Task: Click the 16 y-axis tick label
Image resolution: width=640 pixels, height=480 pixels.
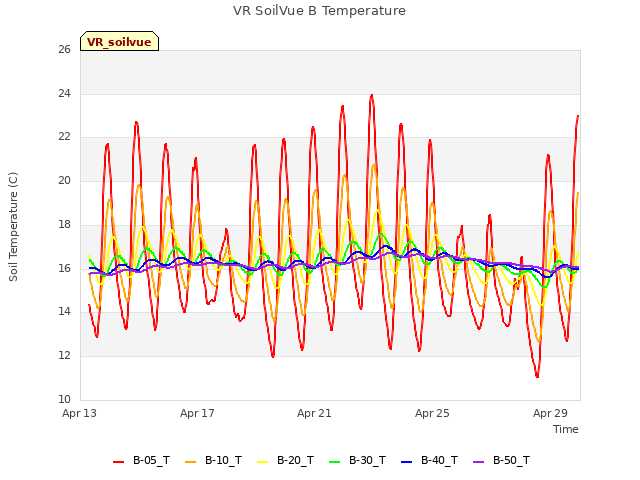Action: click(64, 268)
